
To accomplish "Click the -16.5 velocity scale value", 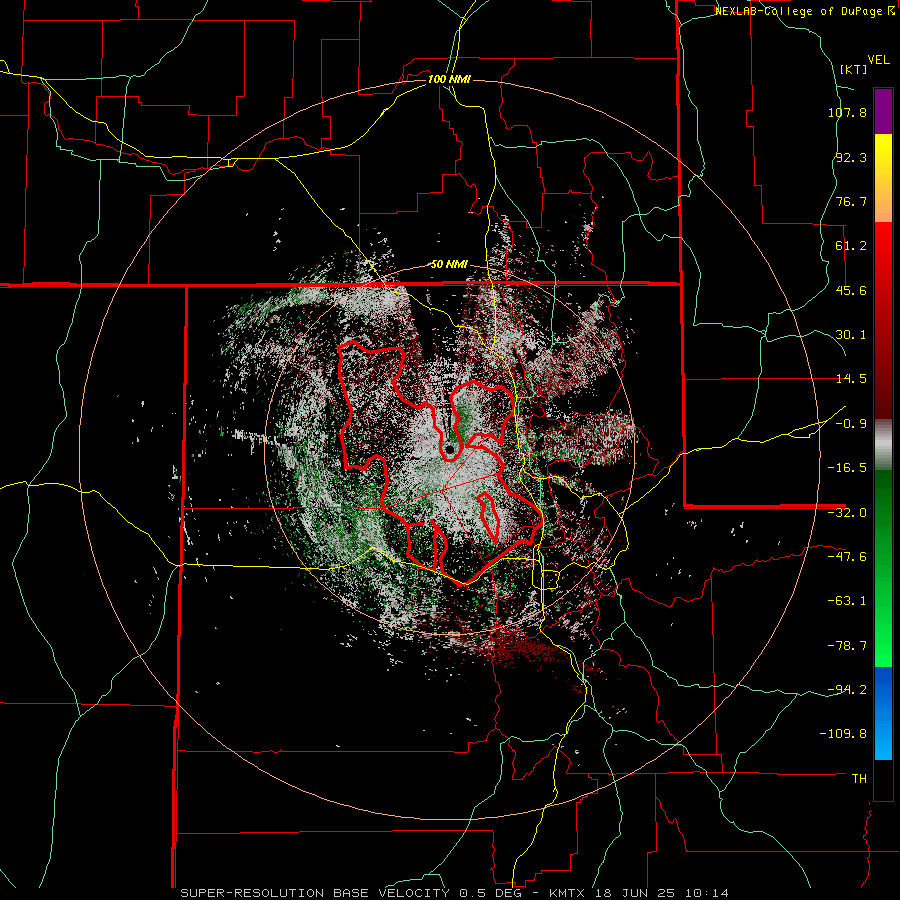I will tap(847, 468).
